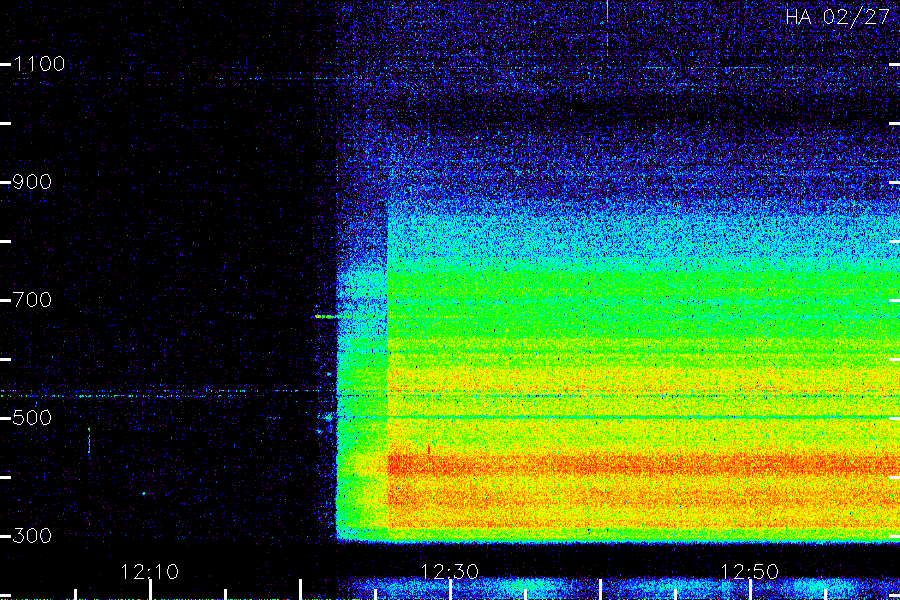Click the 12:10 time axis label
This screenshot has height=600, width=900.
coord(150,572)
